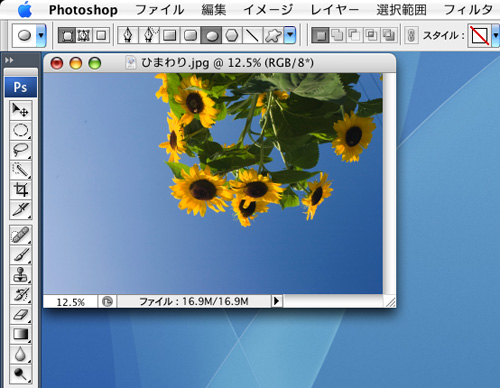Click the style swatch showing no style

click(479, 35)
